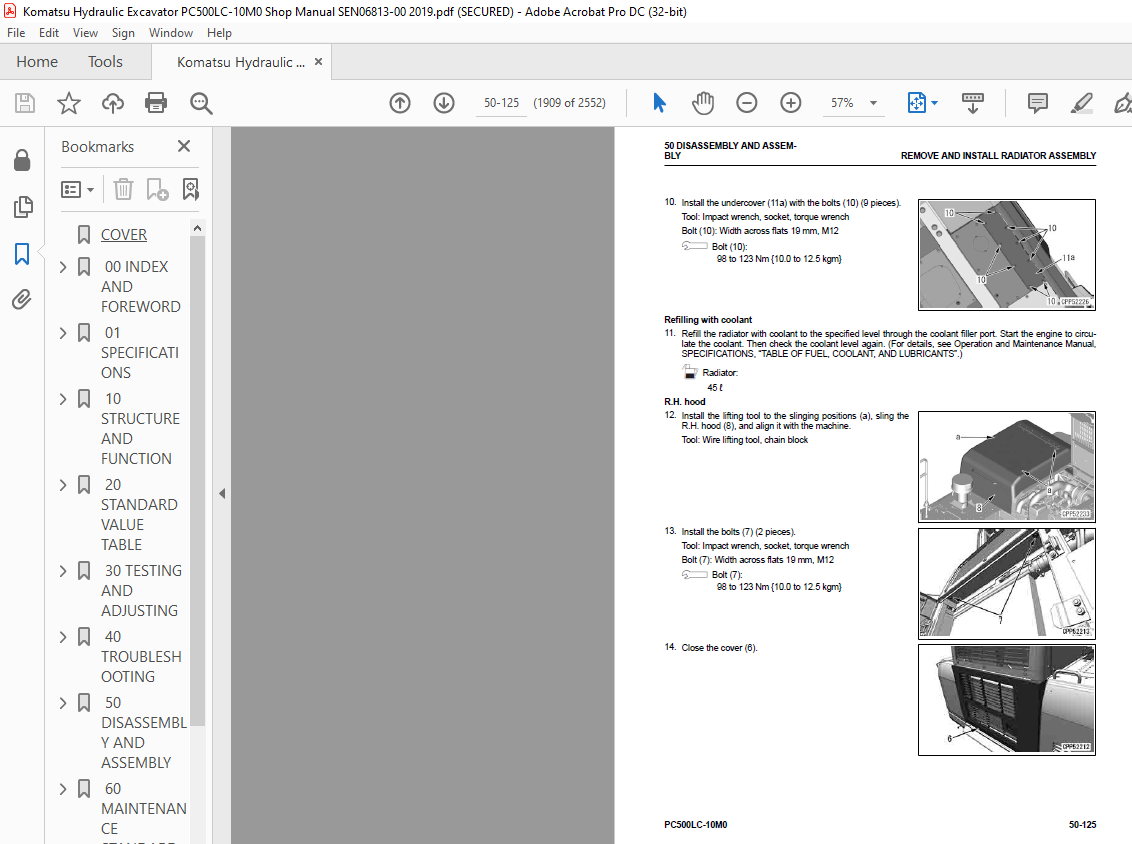Click the cover (6) illustration at bottom
Screen dimensions: 1132x844
tap(1006, 700)
